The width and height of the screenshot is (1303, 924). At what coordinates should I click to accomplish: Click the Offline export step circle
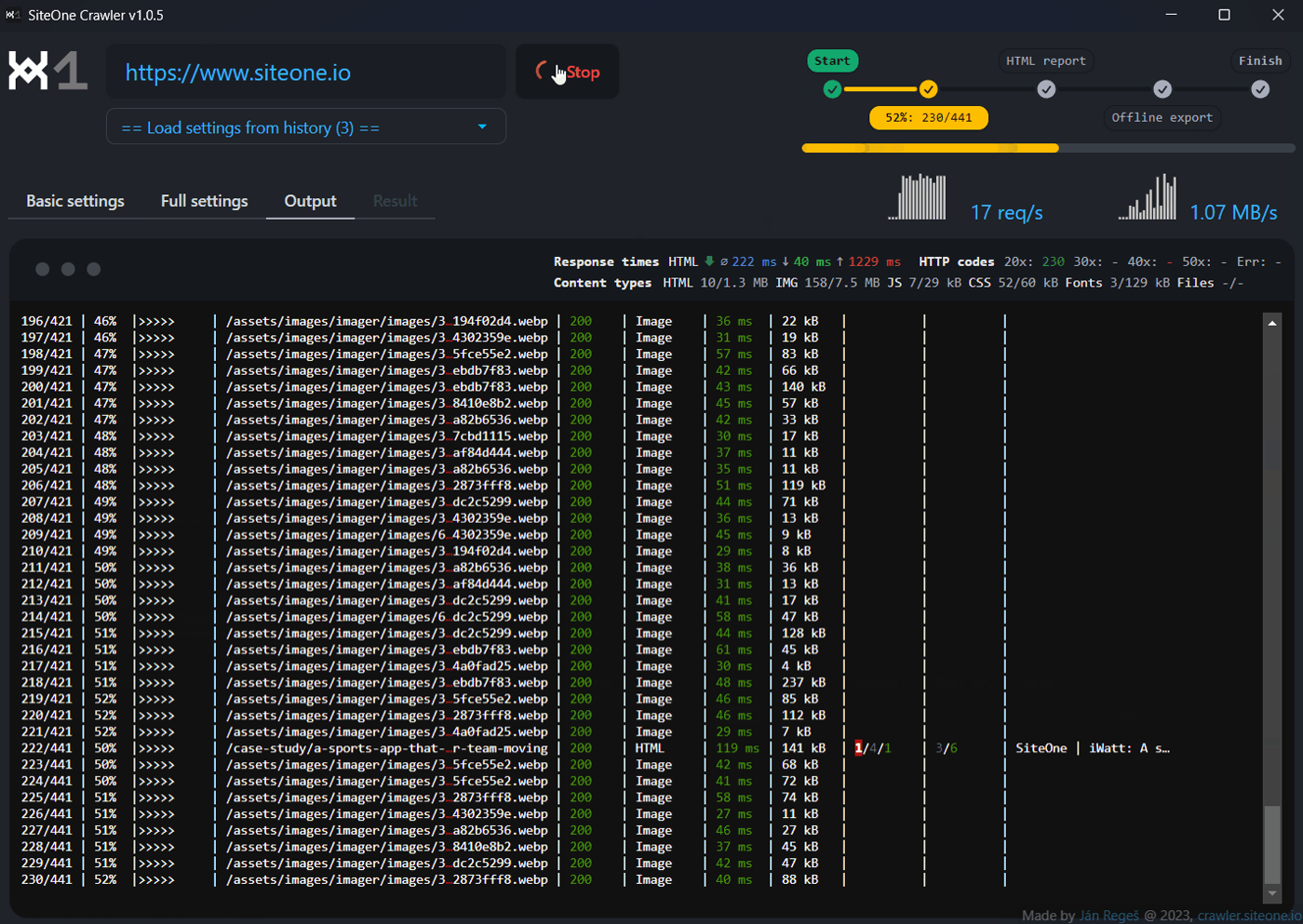click(1162, 89)
